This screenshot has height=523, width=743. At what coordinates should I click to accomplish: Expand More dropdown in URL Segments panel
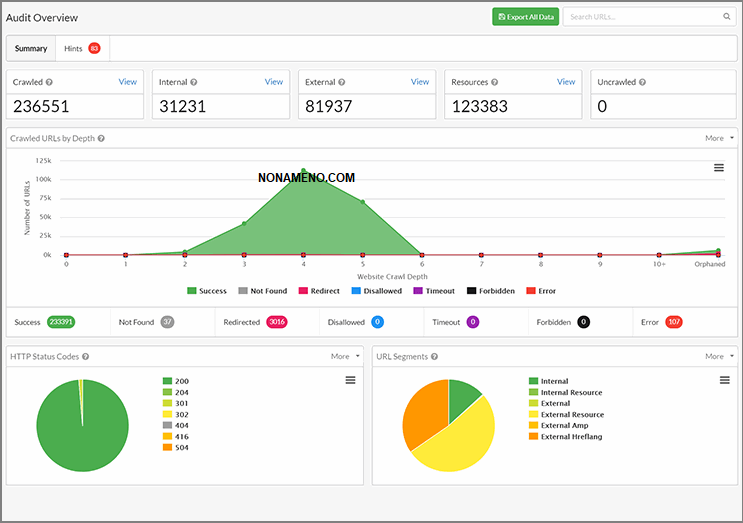718,356
